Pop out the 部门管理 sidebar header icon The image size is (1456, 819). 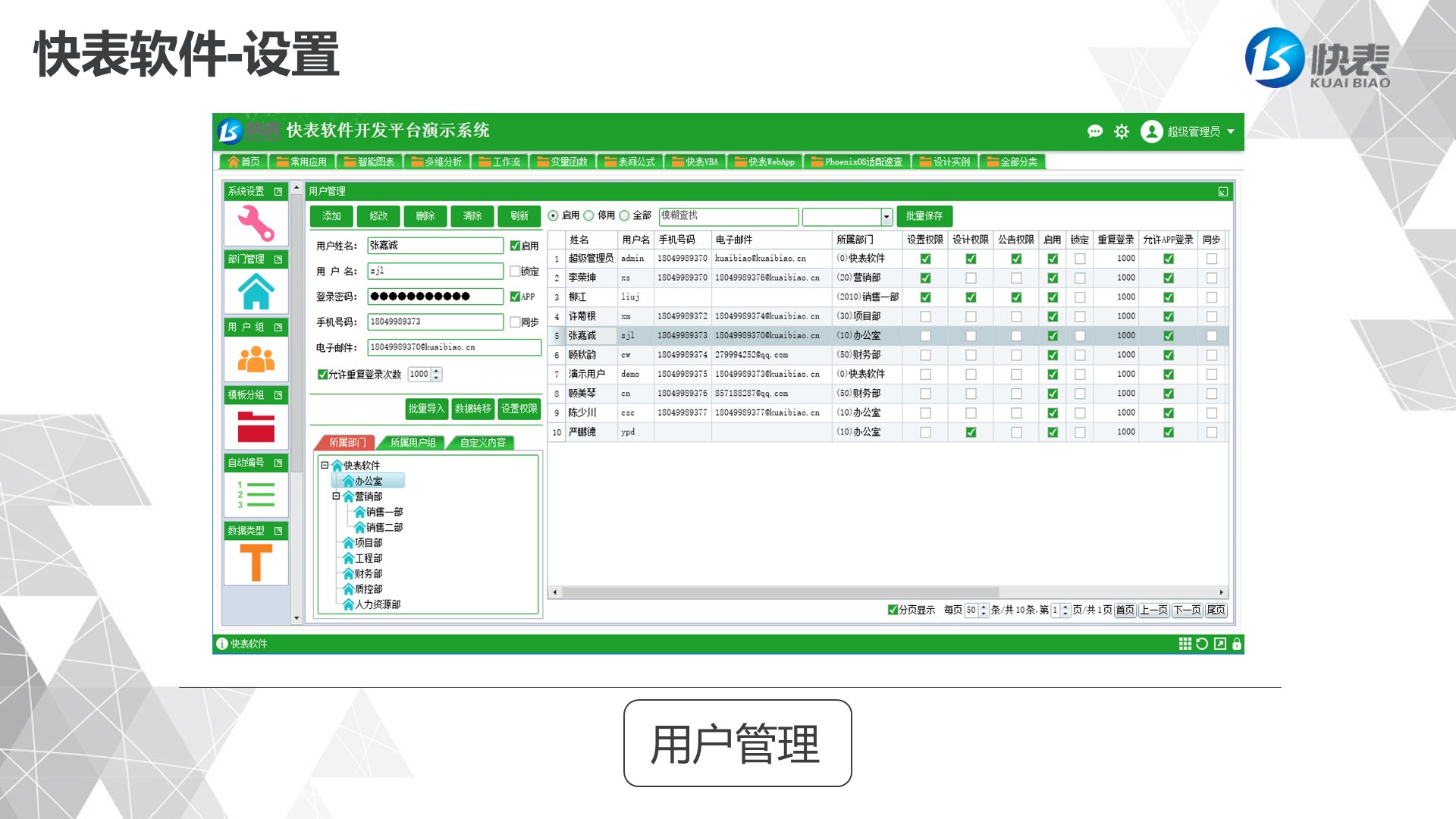[278, 259]
